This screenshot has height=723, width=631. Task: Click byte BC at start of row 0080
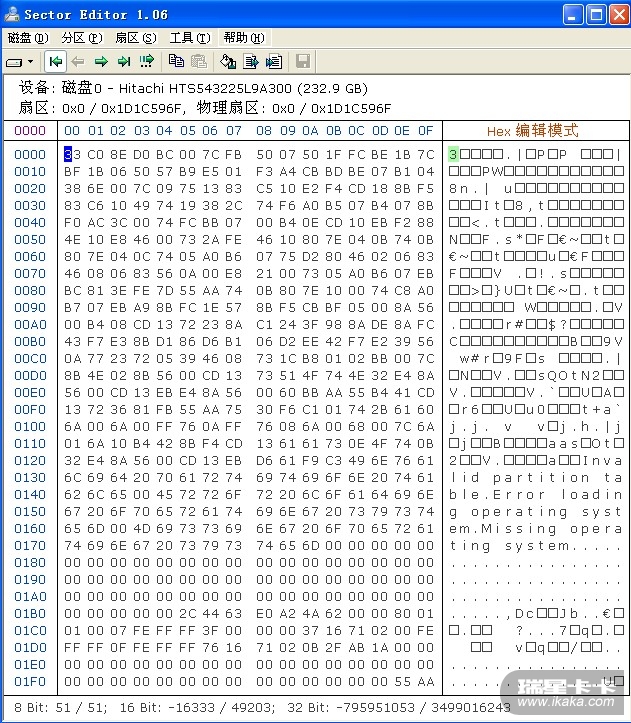72,290
